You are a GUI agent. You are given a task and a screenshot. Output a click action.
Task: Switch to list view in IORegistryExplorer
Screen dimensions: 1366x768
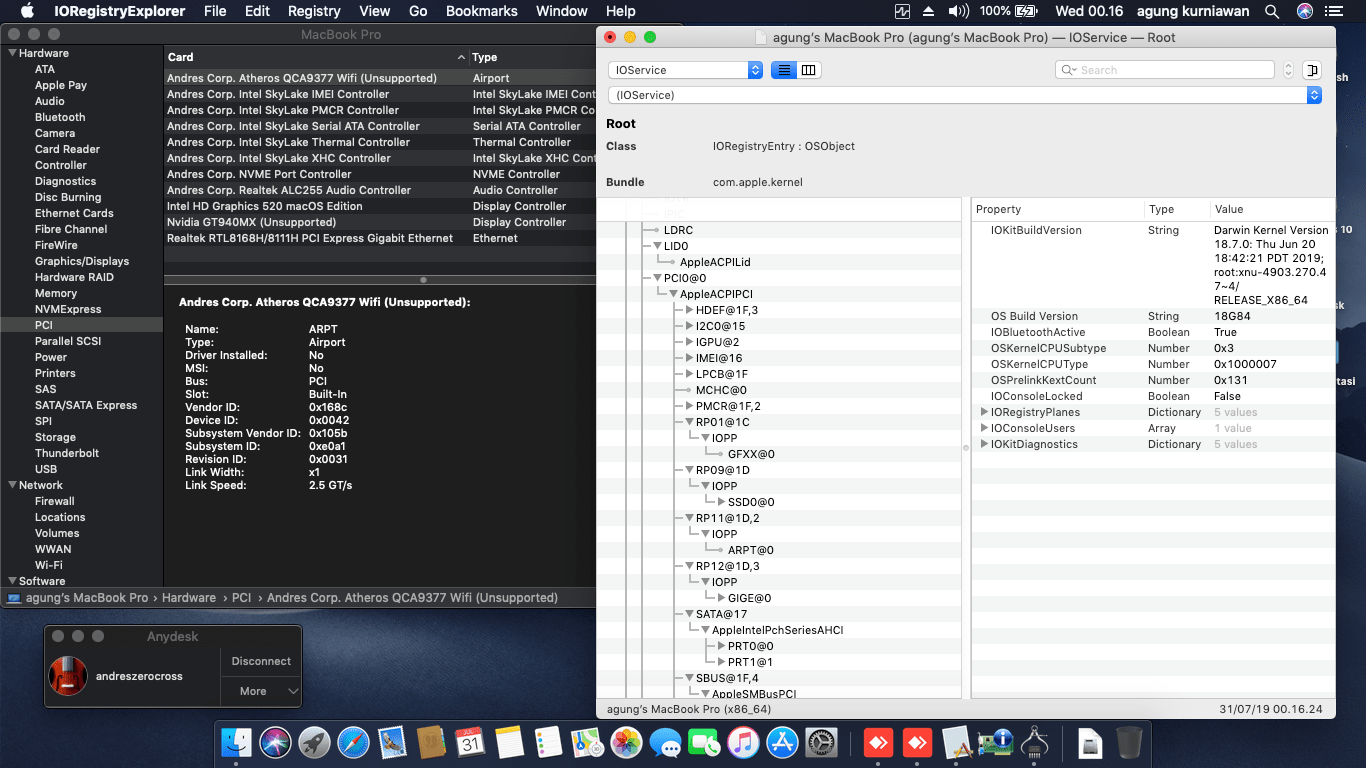(784, 70)
